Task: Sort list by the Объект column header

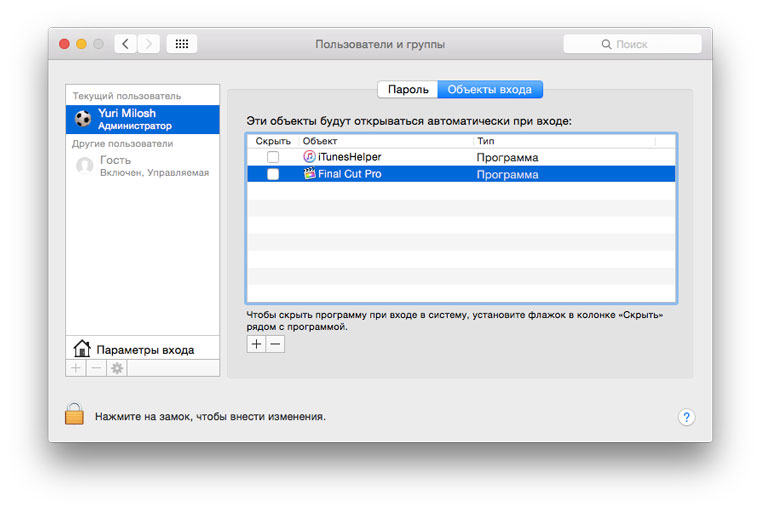Action: [385, 141]
